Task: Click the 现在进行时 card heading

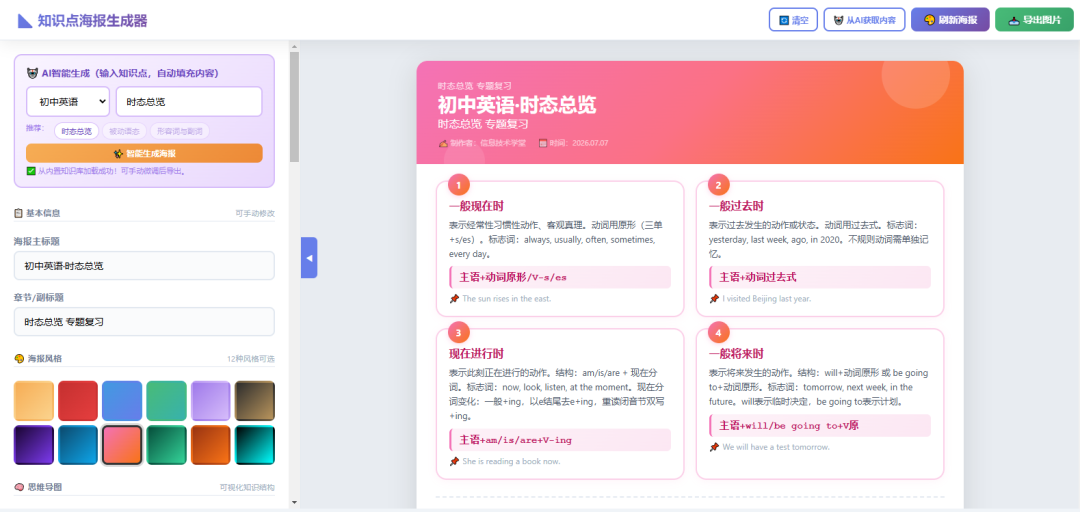Action: point(477,354)
